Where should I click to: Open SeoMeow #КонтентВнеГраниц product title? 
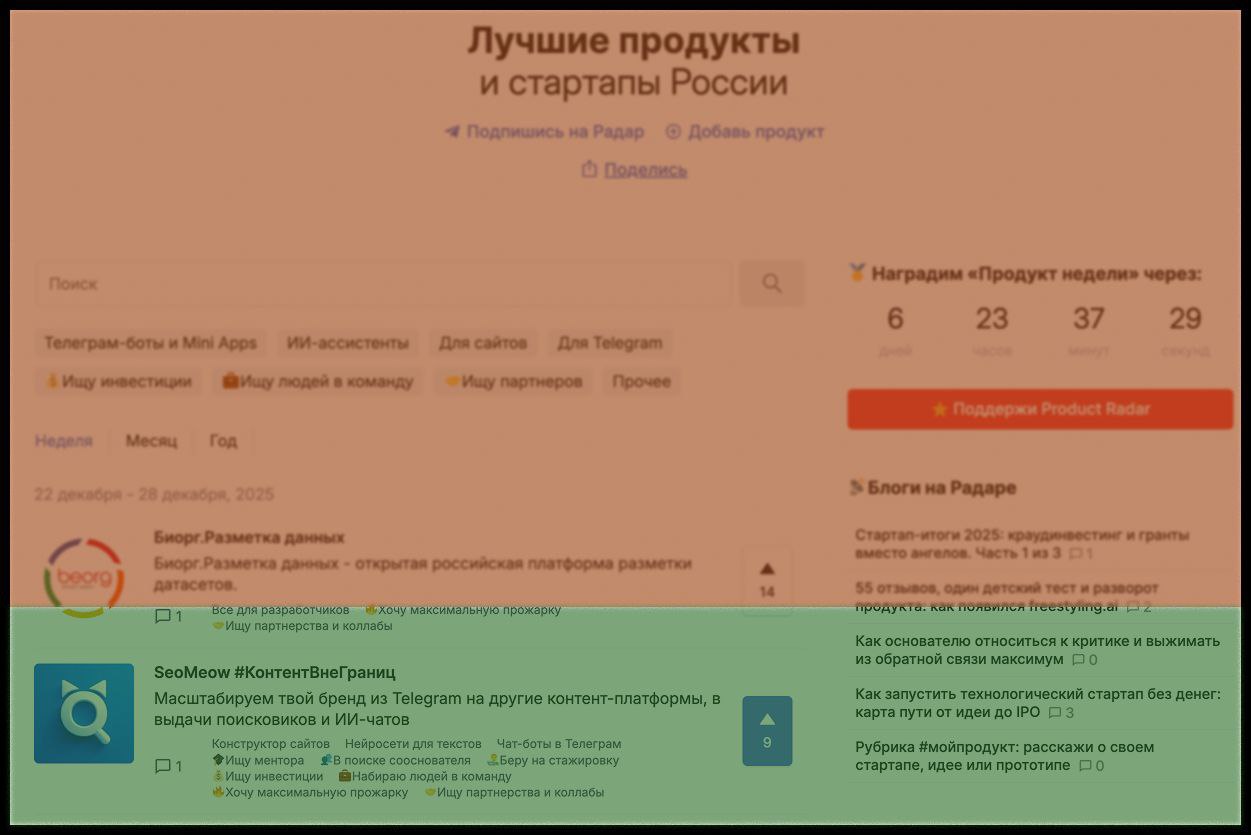coord(274,672)
